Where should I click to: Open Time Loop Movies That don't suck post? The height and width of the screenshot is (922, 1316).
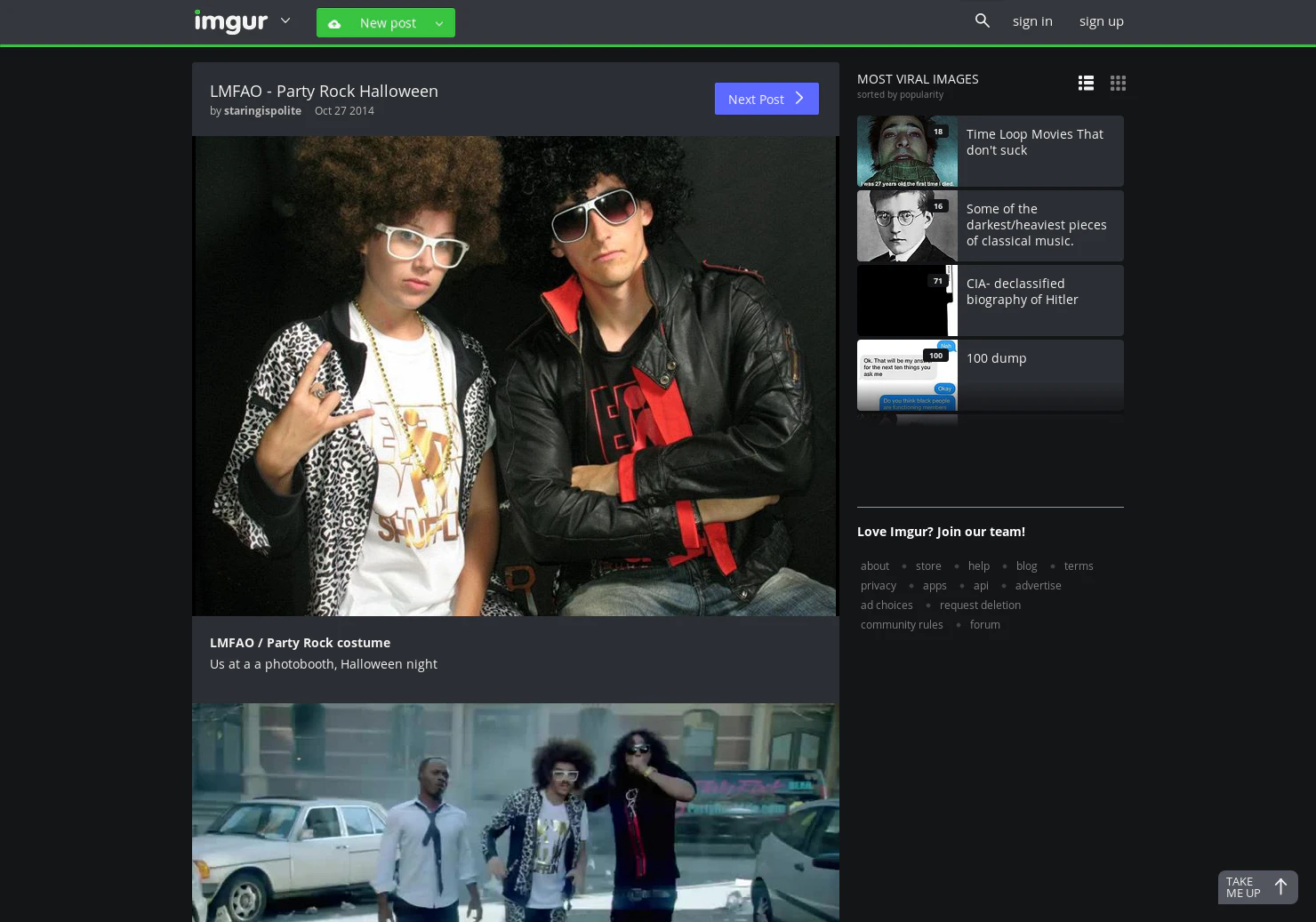click(1034, 142)
